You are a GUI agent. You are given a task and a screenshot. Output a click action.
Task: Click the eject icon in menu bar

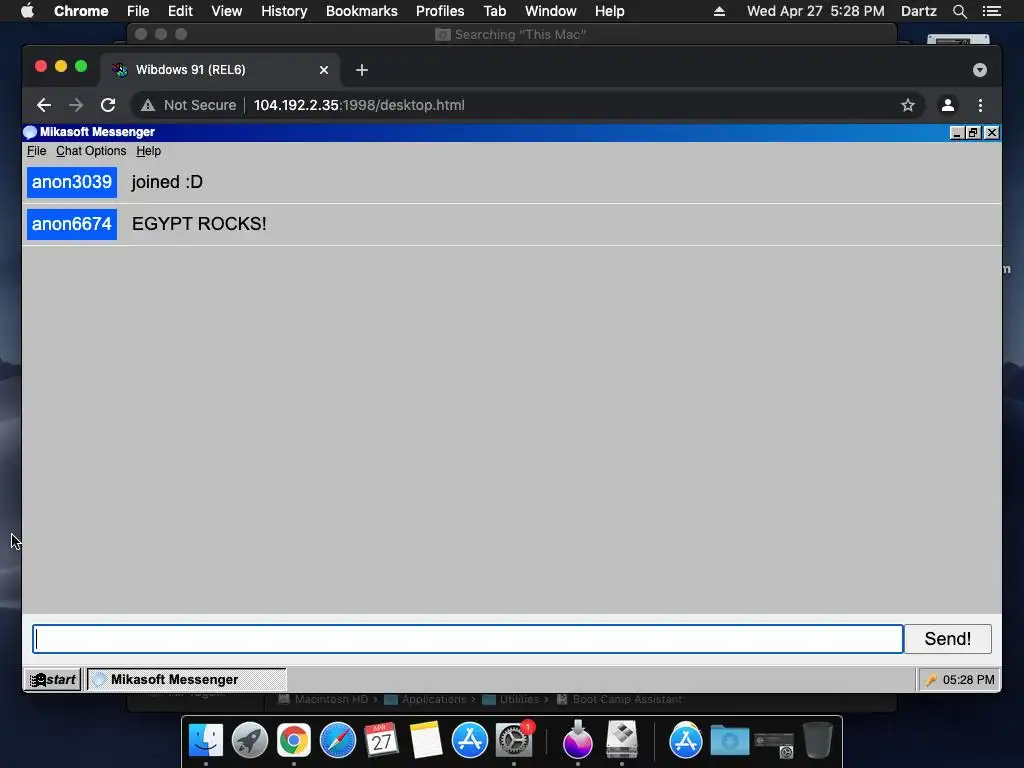pos(719,11)
